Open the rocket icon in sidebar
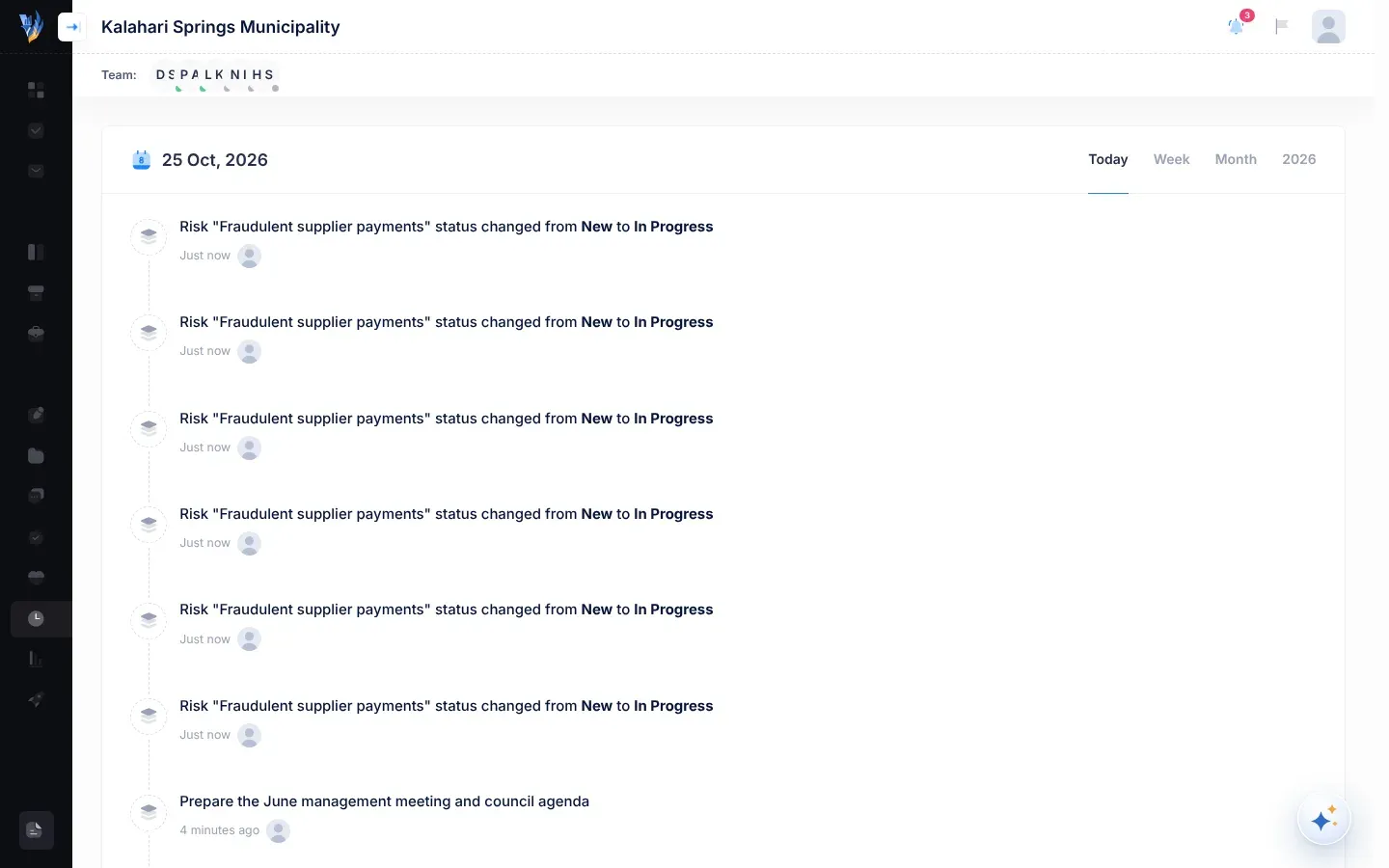 point(36,699)
